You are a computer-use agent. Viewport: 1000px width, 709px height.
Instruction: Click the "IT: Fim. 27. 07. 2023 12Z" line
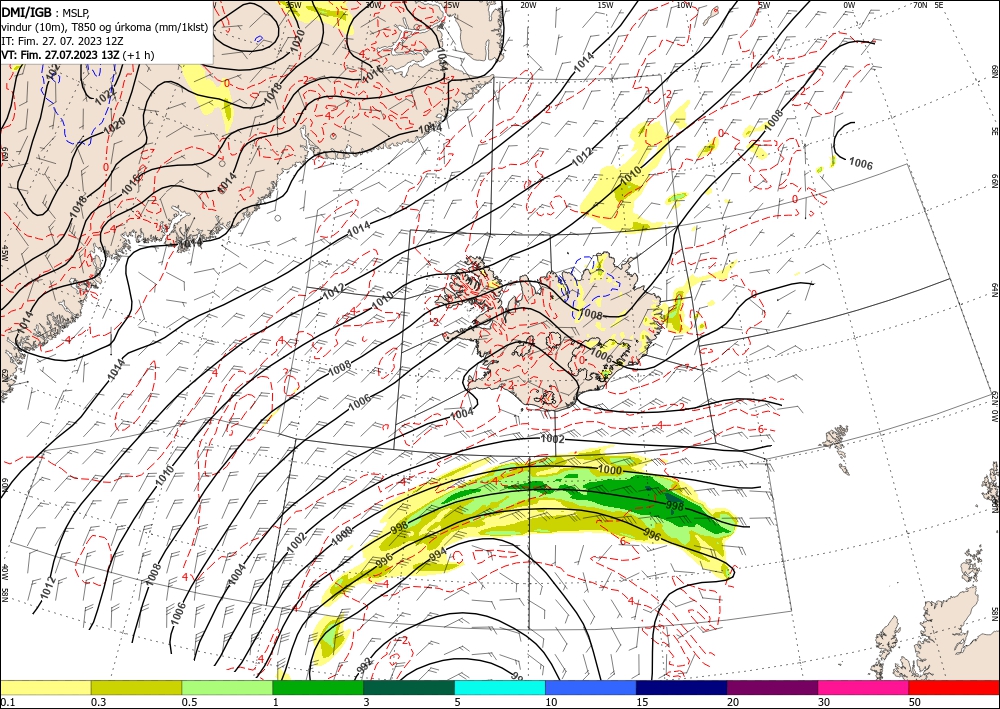pyautogui.click(x=62, y=41)
